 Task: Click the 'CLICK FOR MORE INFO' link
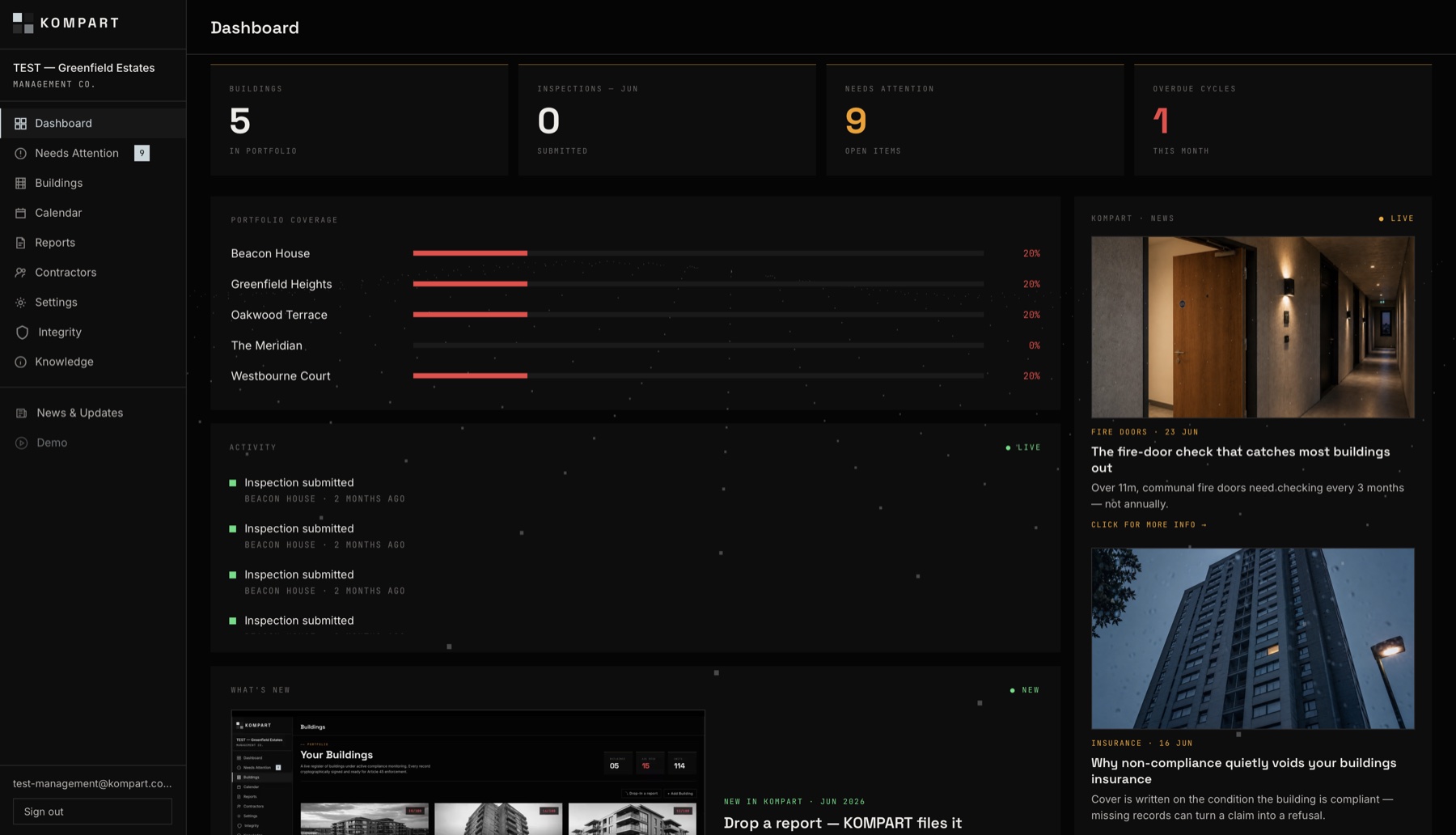coord(1149,525)
